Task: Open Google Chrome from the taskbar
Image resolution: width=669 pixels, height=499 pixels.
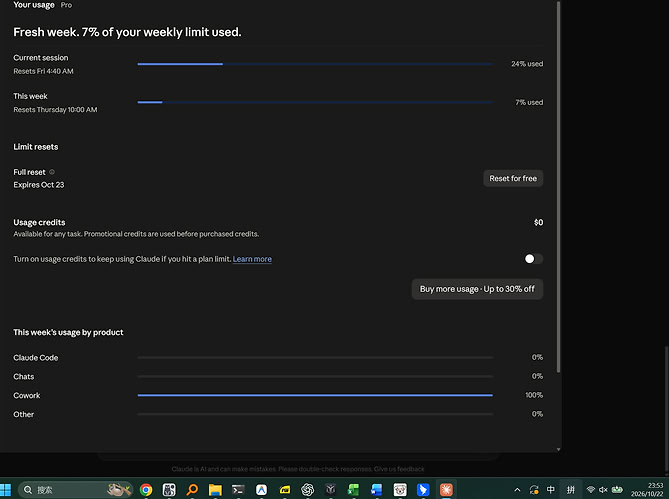Action: pos(146,490)
